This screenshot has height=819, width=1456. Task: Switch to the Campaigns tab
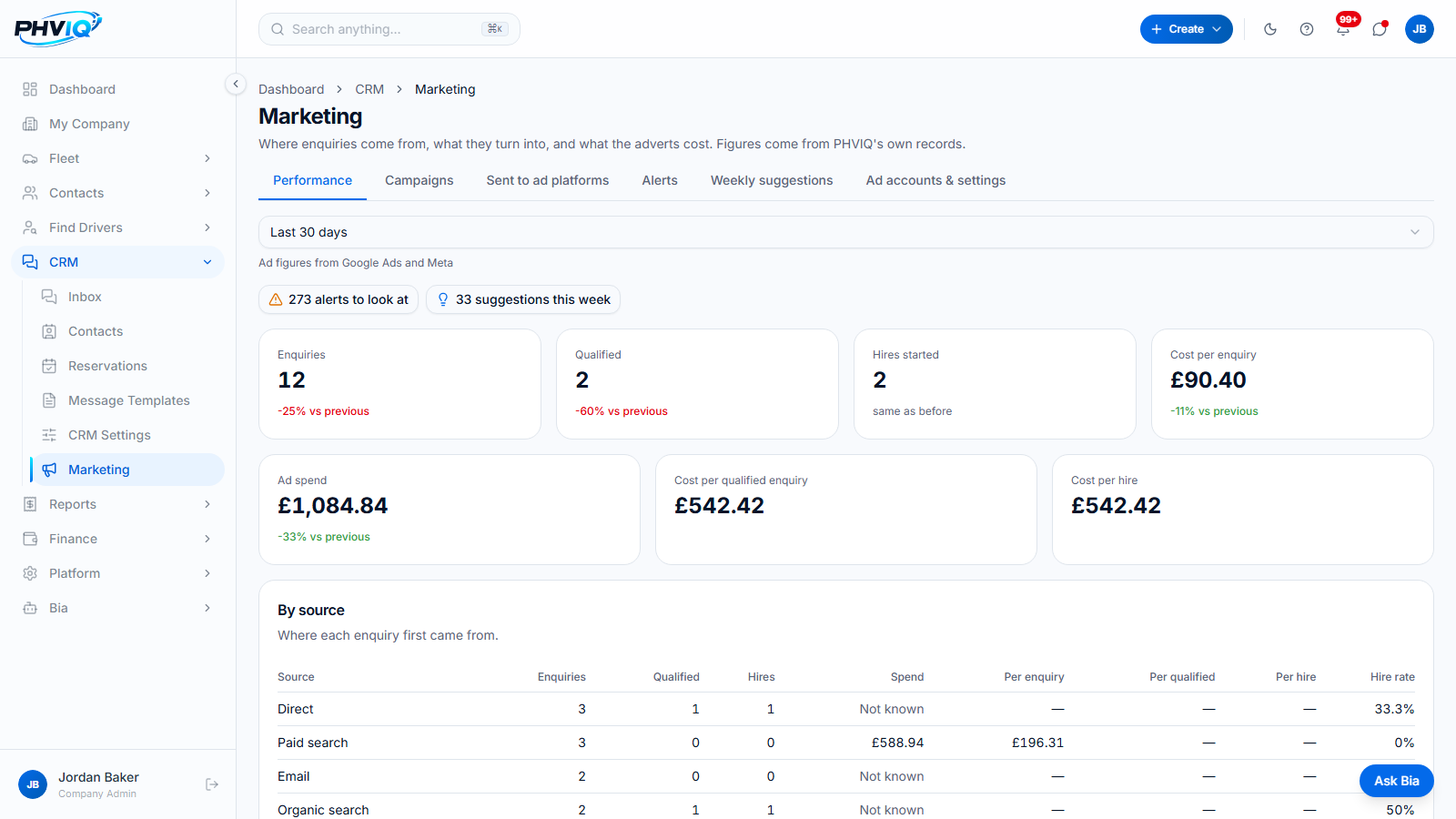coord(419,180)
